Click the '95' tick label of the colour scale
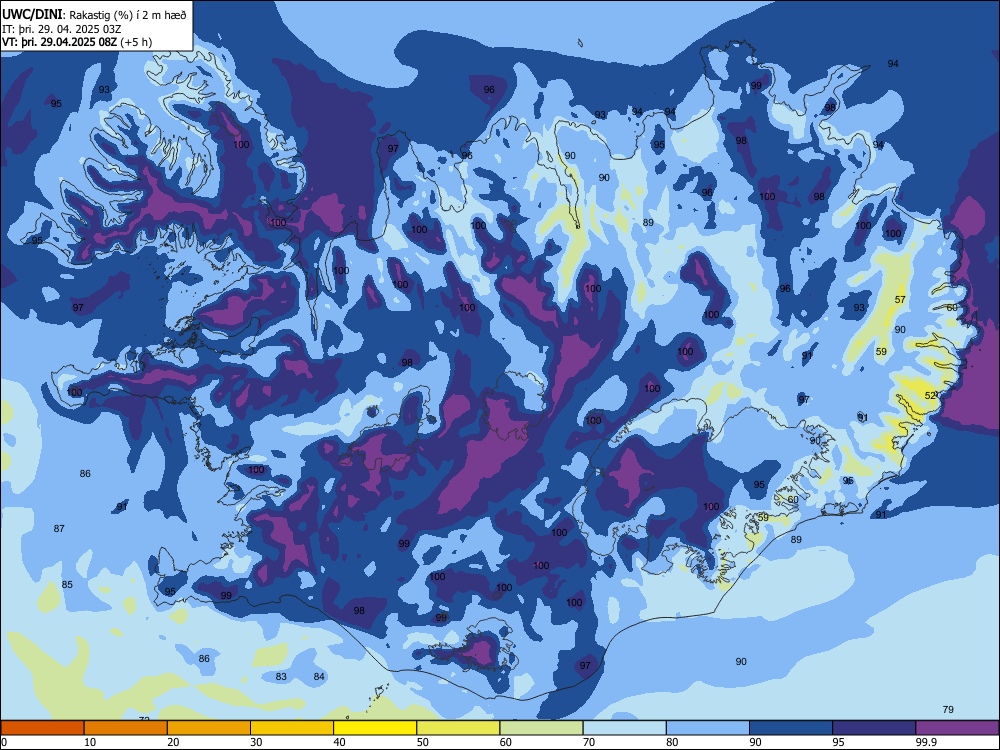Viewport: 1000px width, 750px height. [x=839, y=742]
